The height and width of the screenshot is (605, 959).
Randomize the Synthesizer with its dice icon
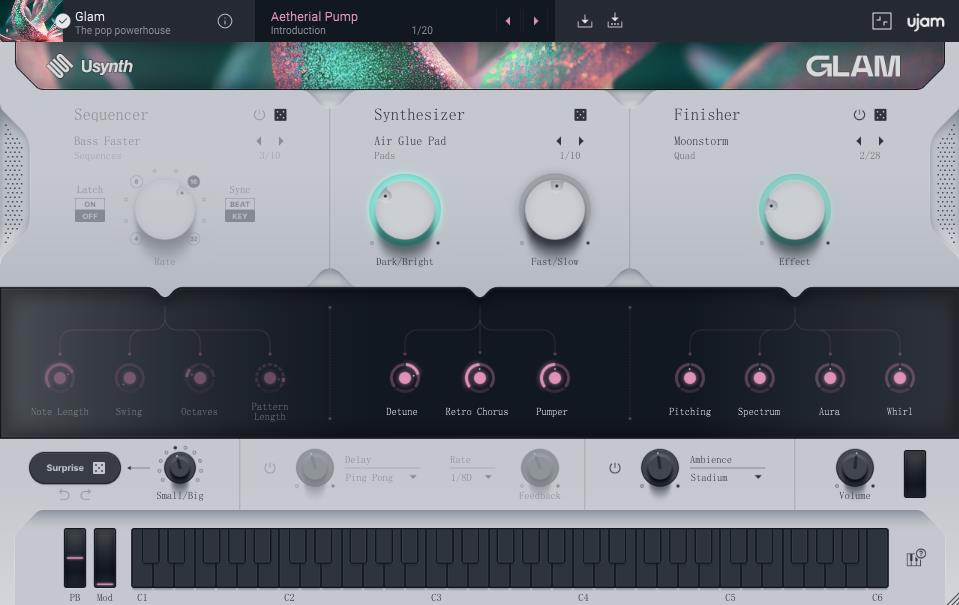pyautogui.click(x=580, y=114)
